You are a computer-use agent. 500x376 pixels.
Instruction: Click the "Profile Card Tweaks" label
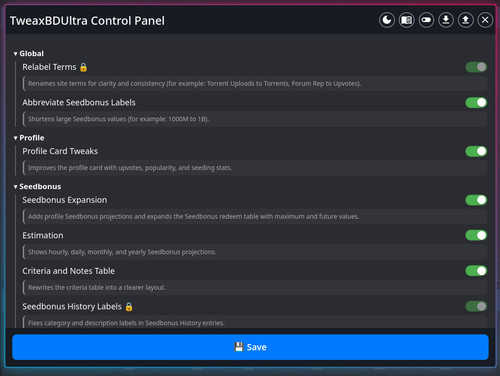coord(60,151)
